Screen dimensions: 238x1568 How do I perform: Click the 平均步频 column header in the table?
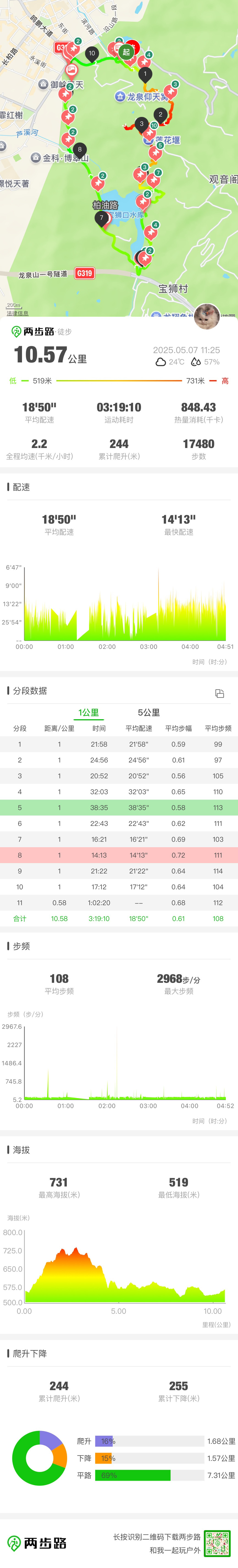218,728
